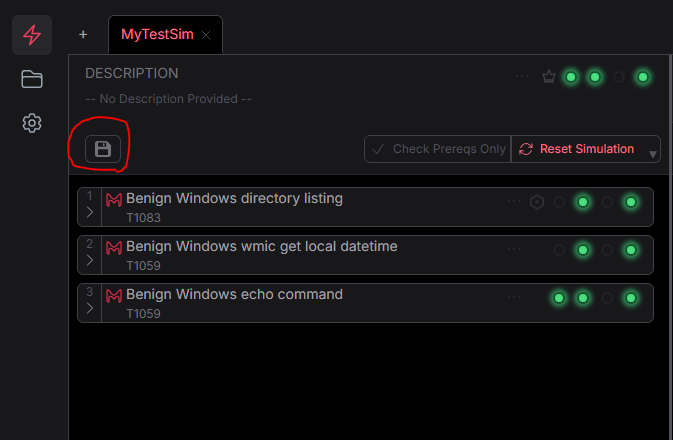This screenshot has width=673, height=440.
Task: Click the No Description Provided text
Action: 168,99
